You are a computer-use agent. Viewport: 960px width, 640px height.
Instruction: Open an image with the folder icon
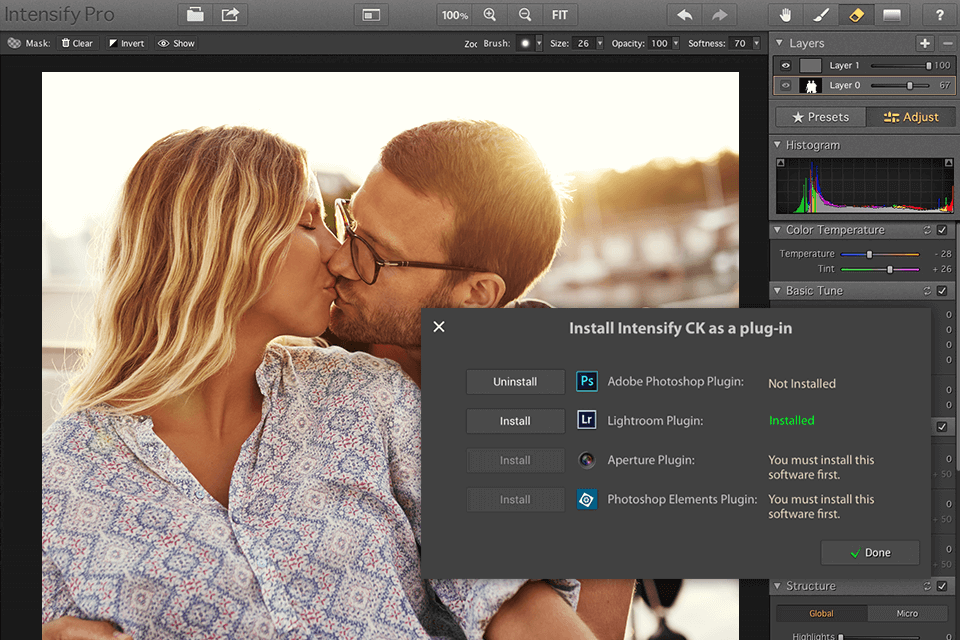[x=195, y=15]
